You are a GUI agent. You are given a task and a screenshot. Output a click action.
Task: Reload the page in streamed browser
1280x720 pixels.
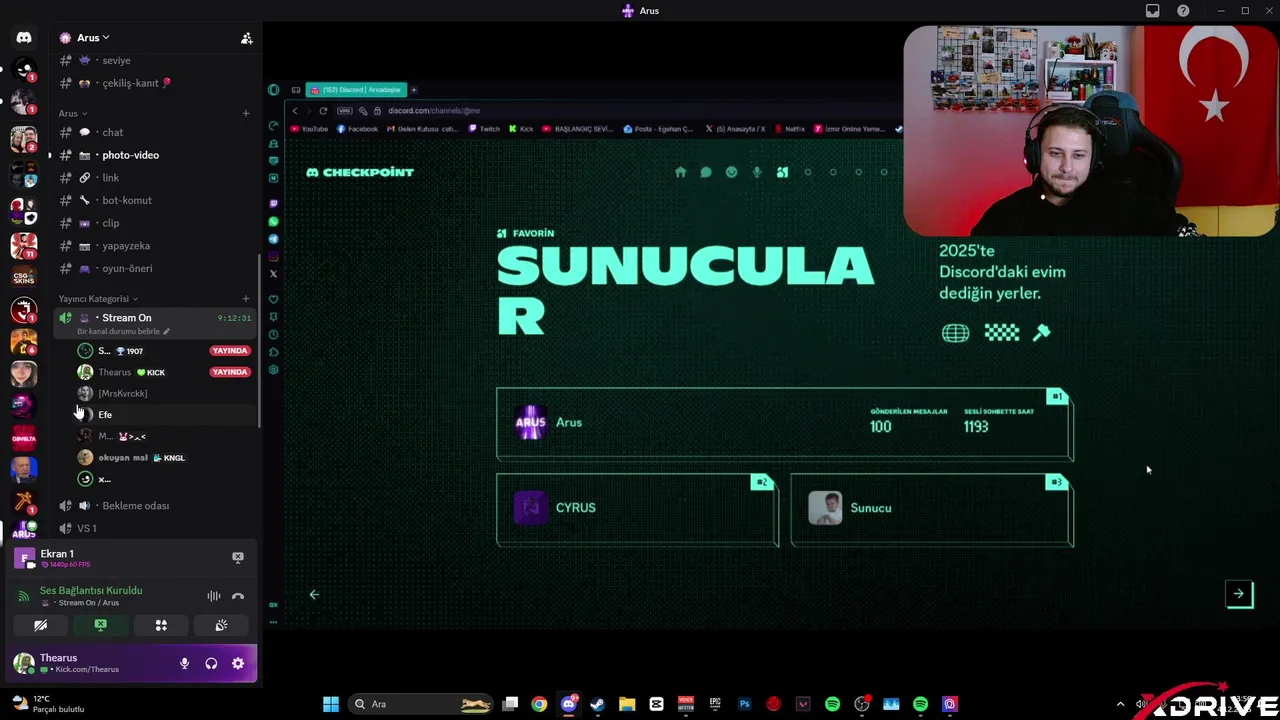[323, 111]
